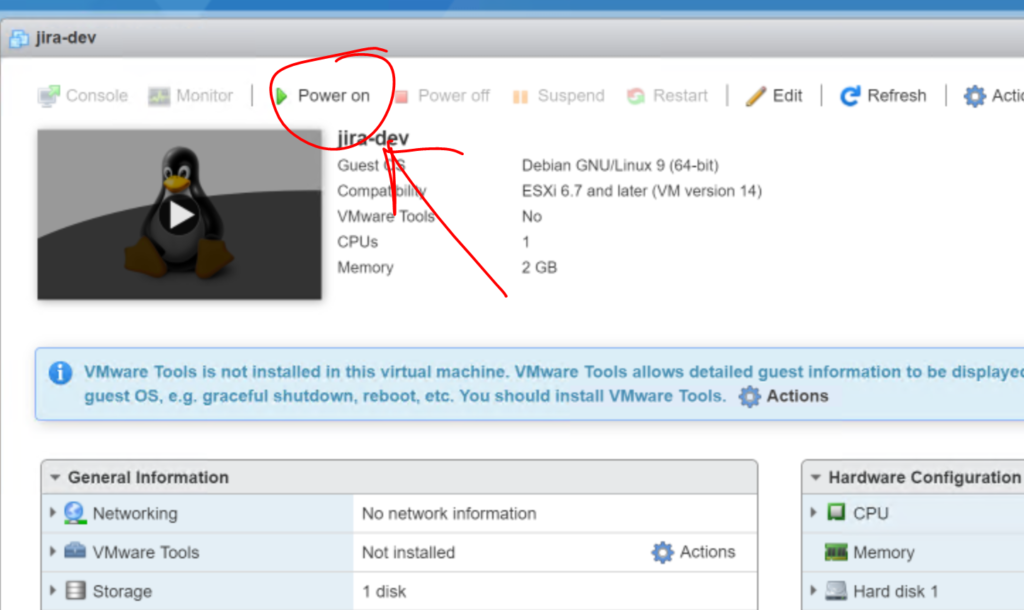
Task: Select Suspend in the toolbar
Action: 559,96
